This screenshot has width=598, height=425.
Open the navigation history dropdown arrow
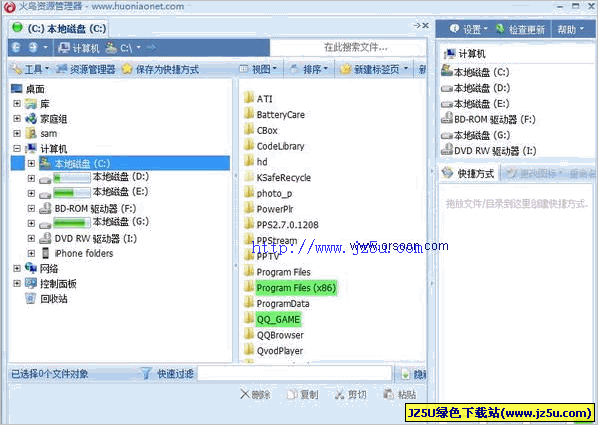tap(45, 48)
